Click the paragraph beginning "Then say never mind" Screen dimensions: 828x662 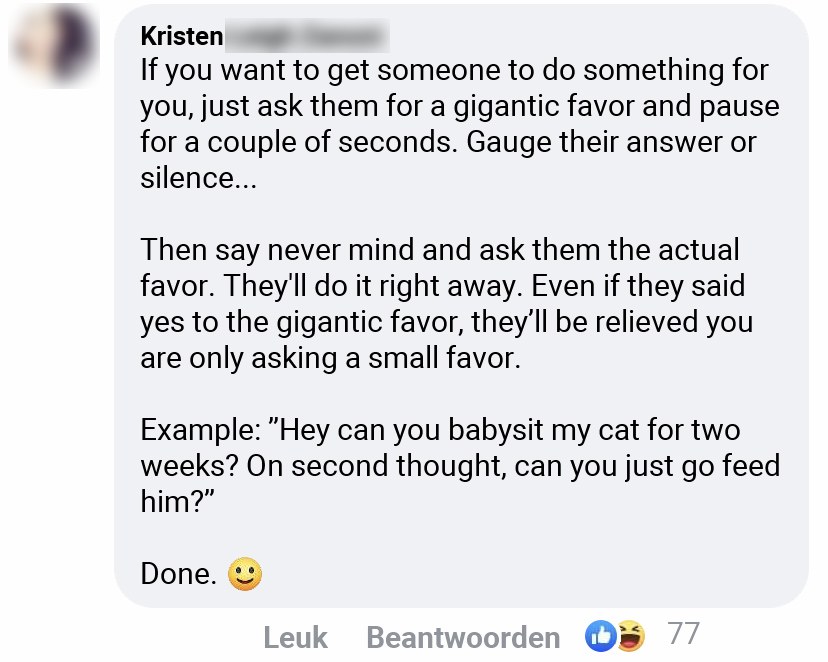pyautogui.click(x=446, y=303)
